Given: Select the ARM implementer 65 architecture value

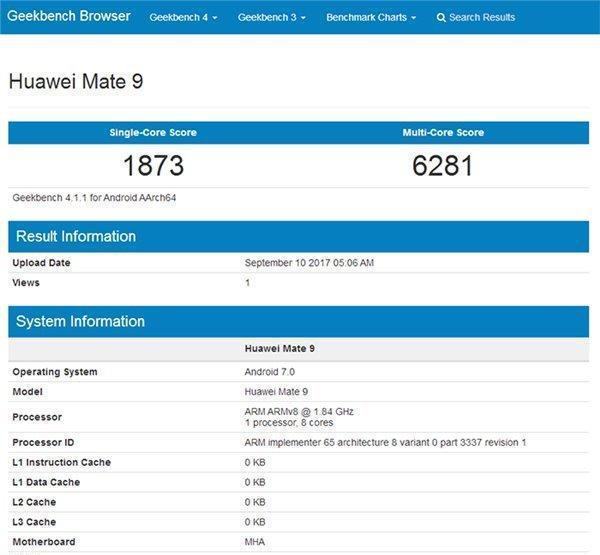Looking at the screenshot, I should coord(385,442).
